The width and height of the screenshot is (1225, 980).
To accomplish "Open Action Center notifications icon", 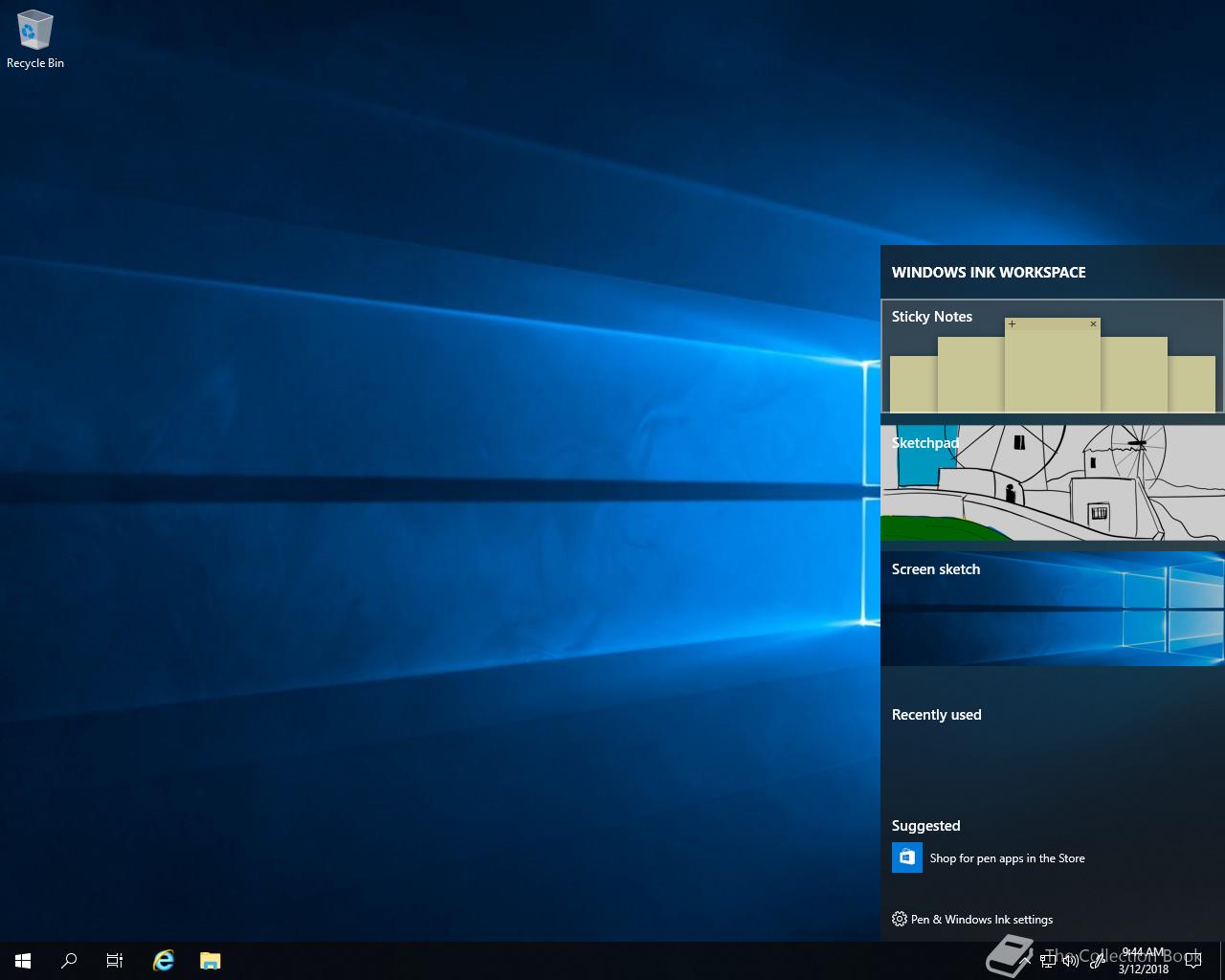I will 1193,961.
